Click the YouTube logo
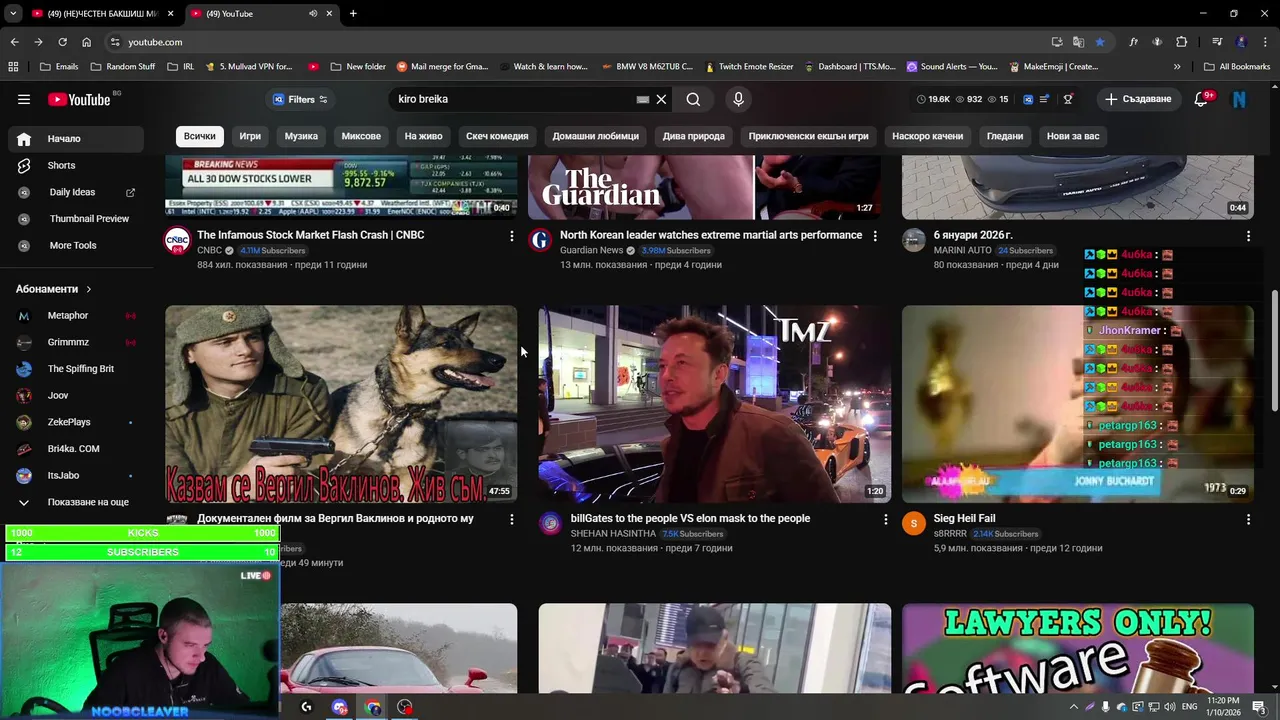 click(79, 99)
